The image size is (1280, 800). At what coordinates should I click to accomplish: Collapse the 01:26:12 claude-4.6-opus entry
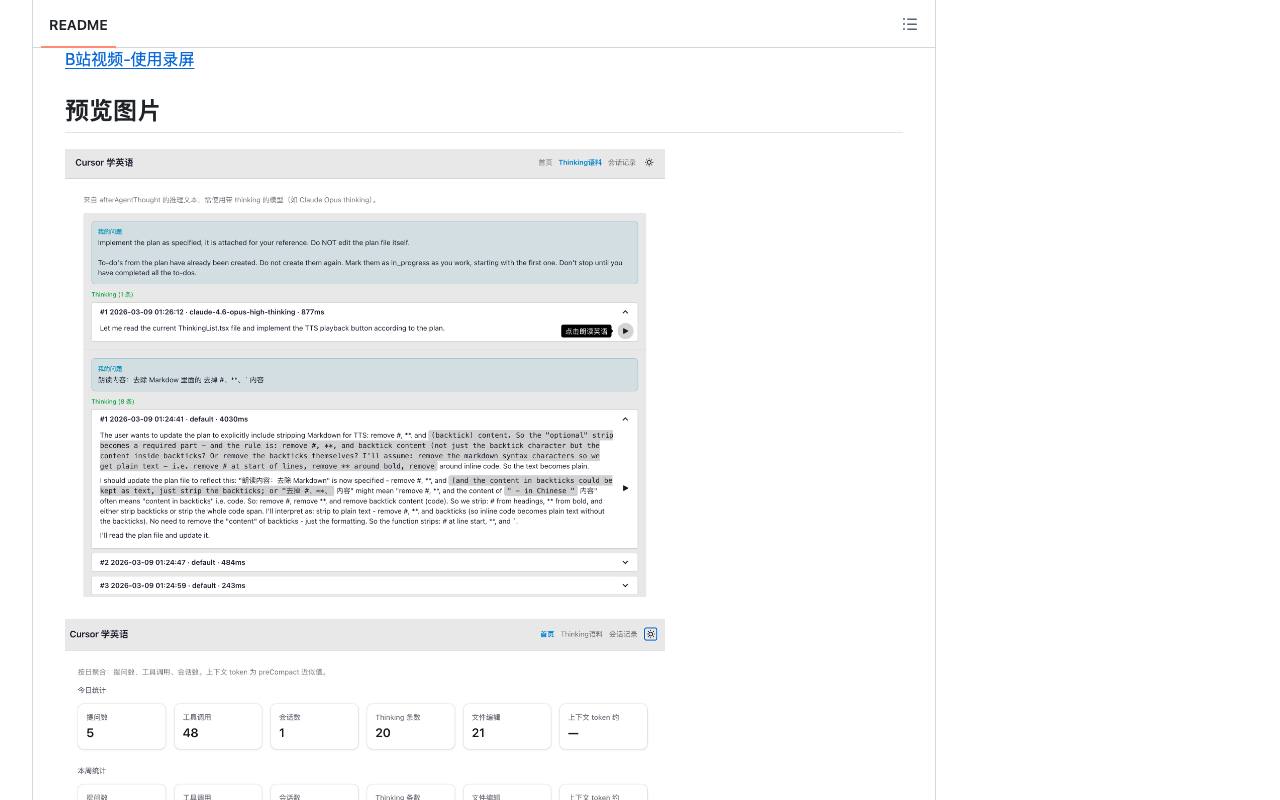pos(626,312)
